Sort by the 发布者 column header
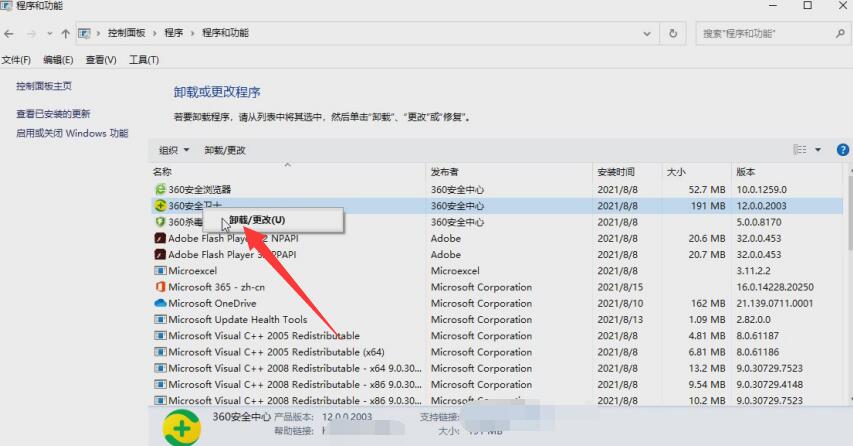Viewport: 853px width, 446px height. 509,172
